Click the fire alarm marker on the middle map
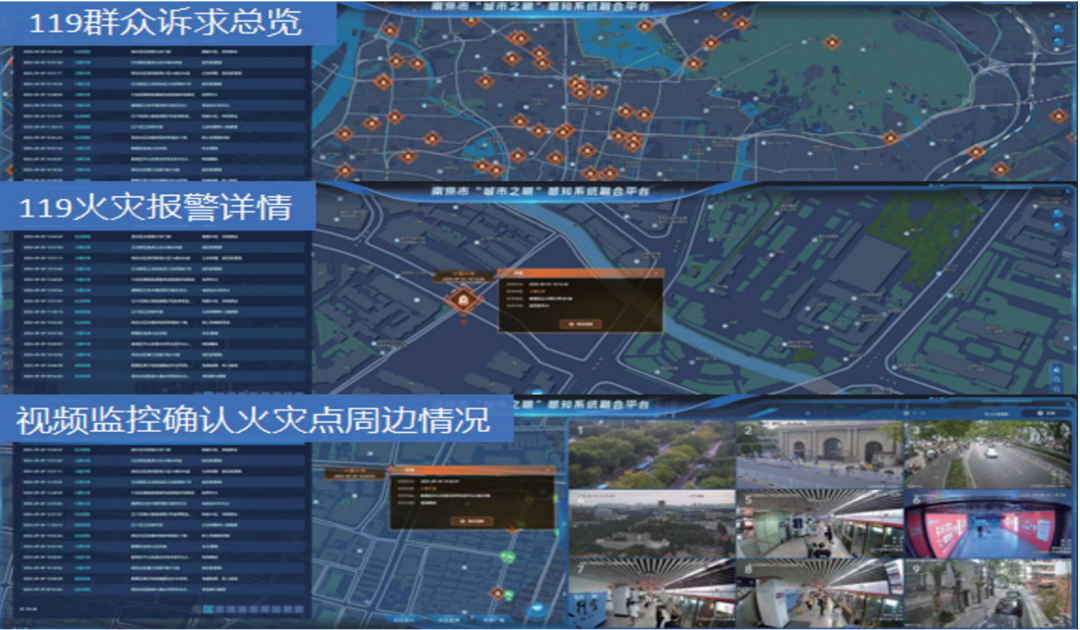This screenshot has width=1080, height=630. (463, 299)
